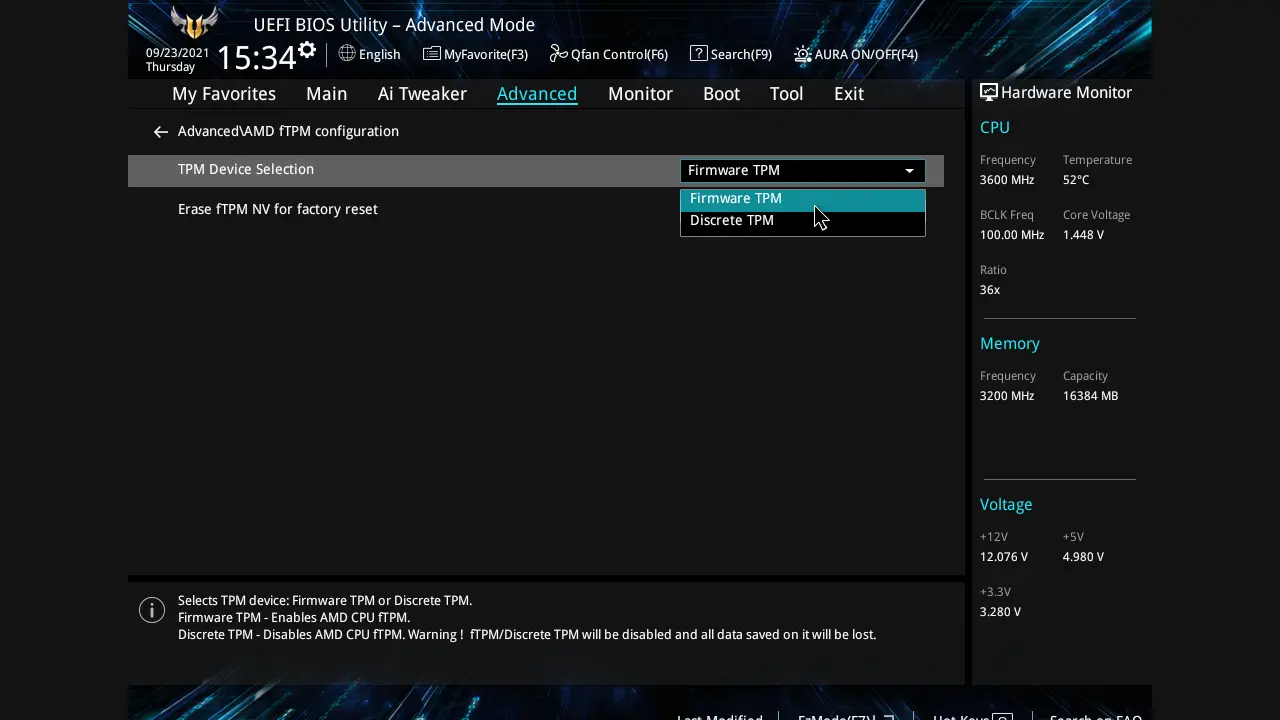The height and width of the screenshot is (720, 1280).
Task: Click the back arrow beside the breadcrumb
Action: click(x=160, y=132)
